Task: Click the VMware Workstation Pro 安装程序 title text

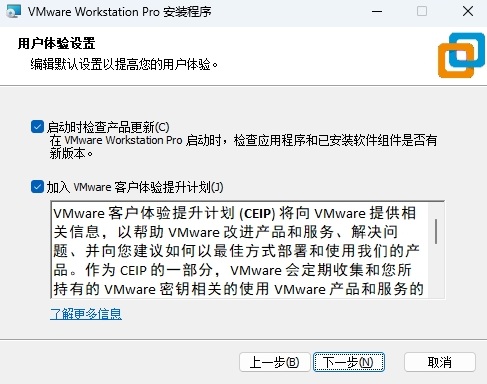Action: tap(120, 12)
